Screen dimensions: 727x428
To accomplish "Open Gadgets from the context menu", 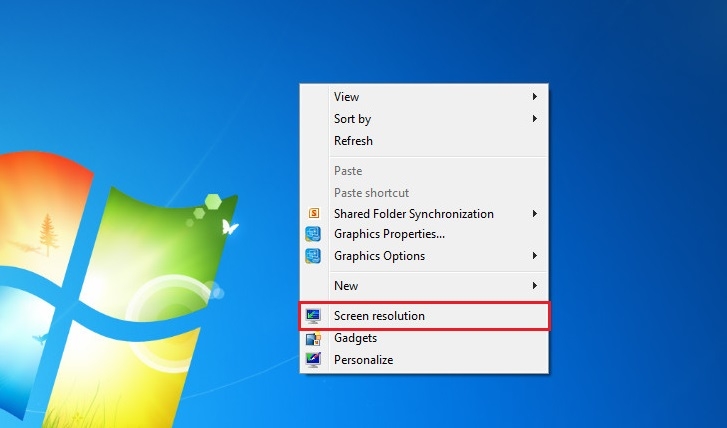I will [x=424, y=338].
